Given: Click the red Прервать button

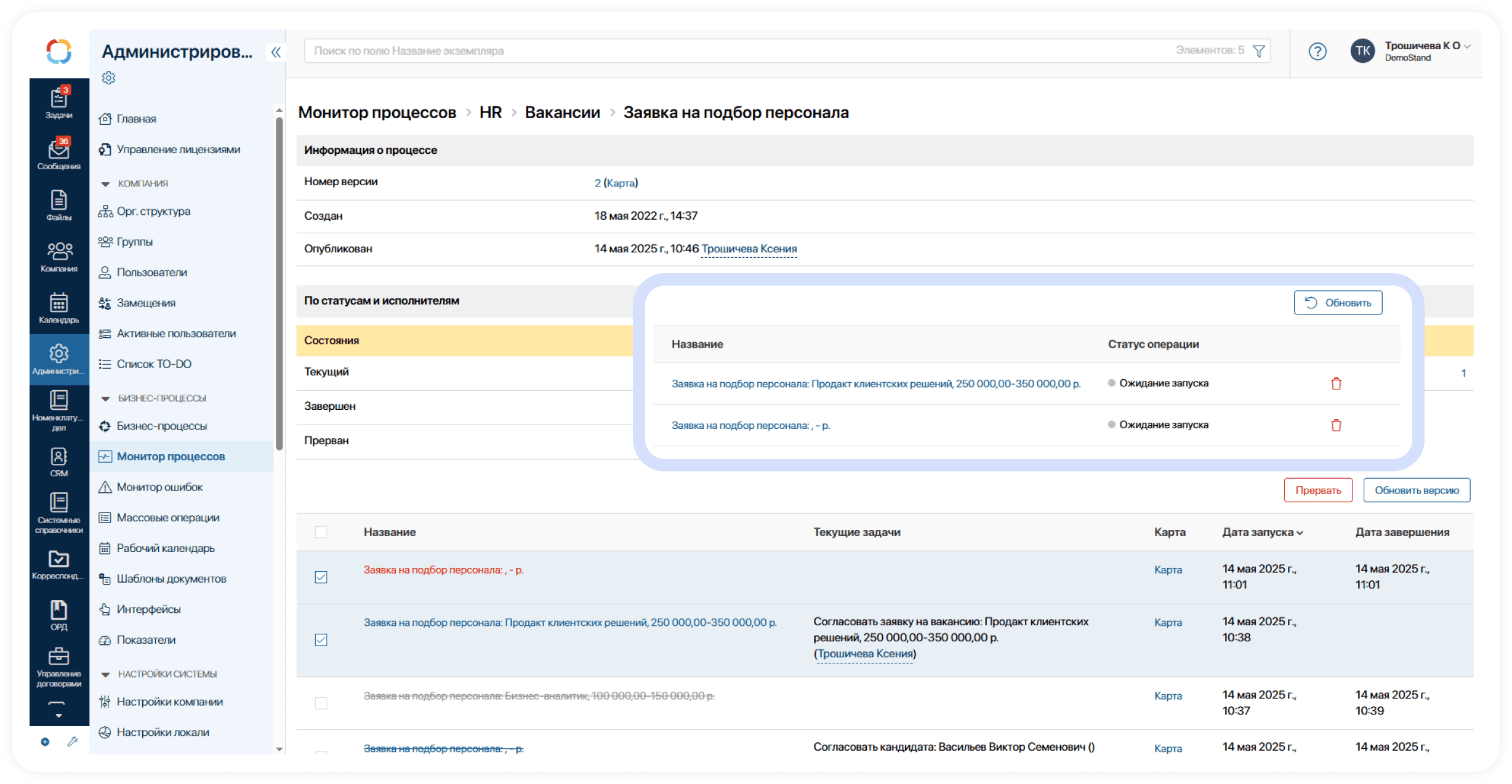Looking at the screenshot, I should click(1317, 490).
